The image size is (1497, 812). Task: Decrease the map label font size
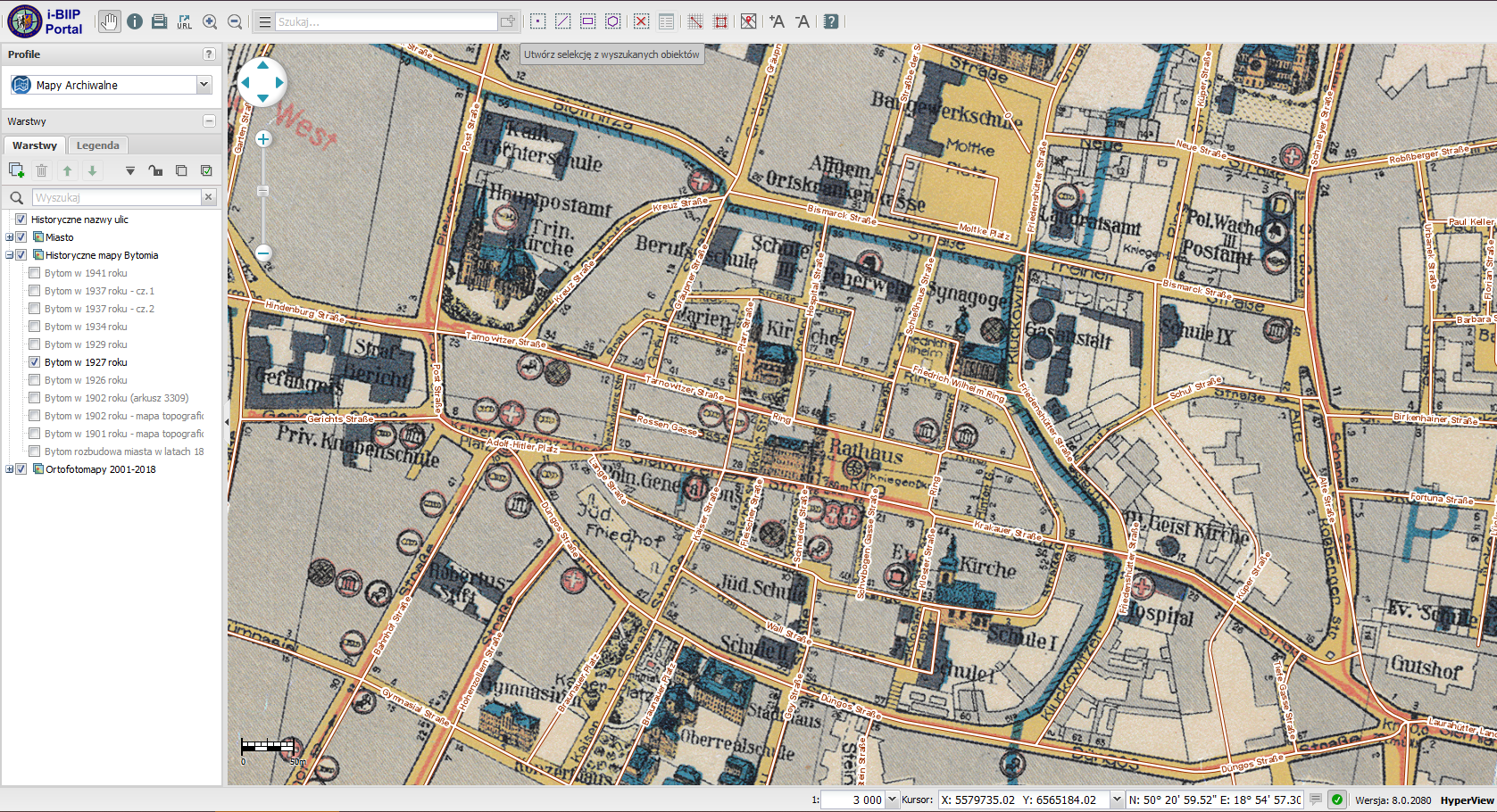[x=802, y=21]
